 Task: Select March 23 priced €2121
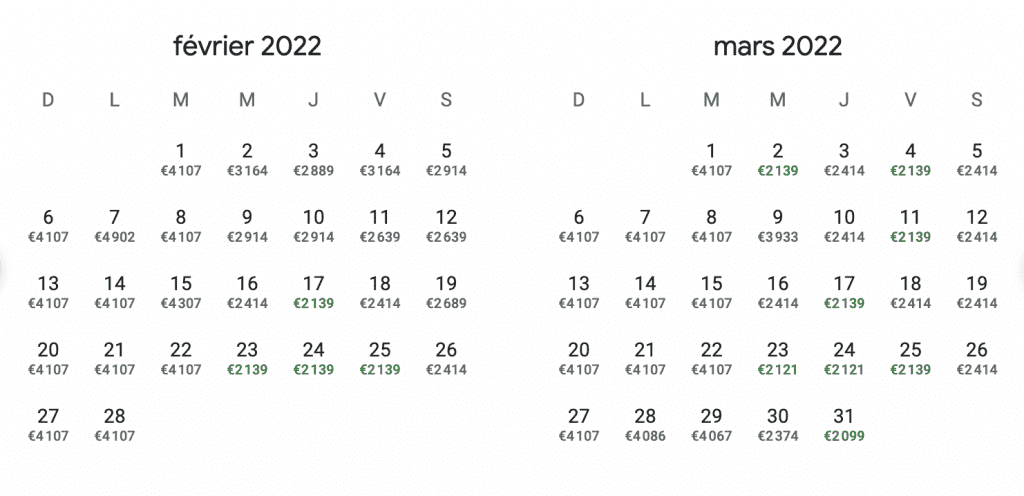[777, 358]
